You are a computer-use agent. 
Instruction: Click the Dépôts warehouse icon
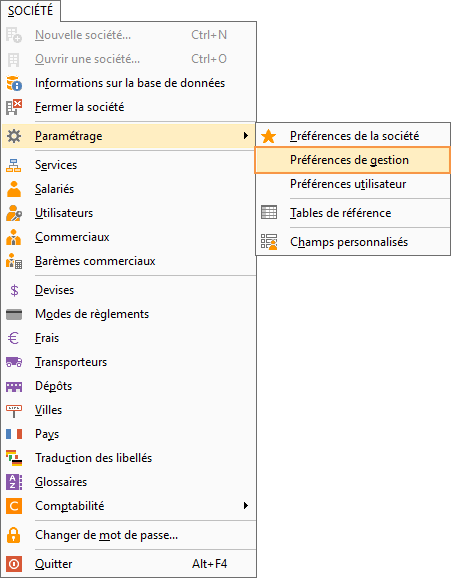[14, 386]
